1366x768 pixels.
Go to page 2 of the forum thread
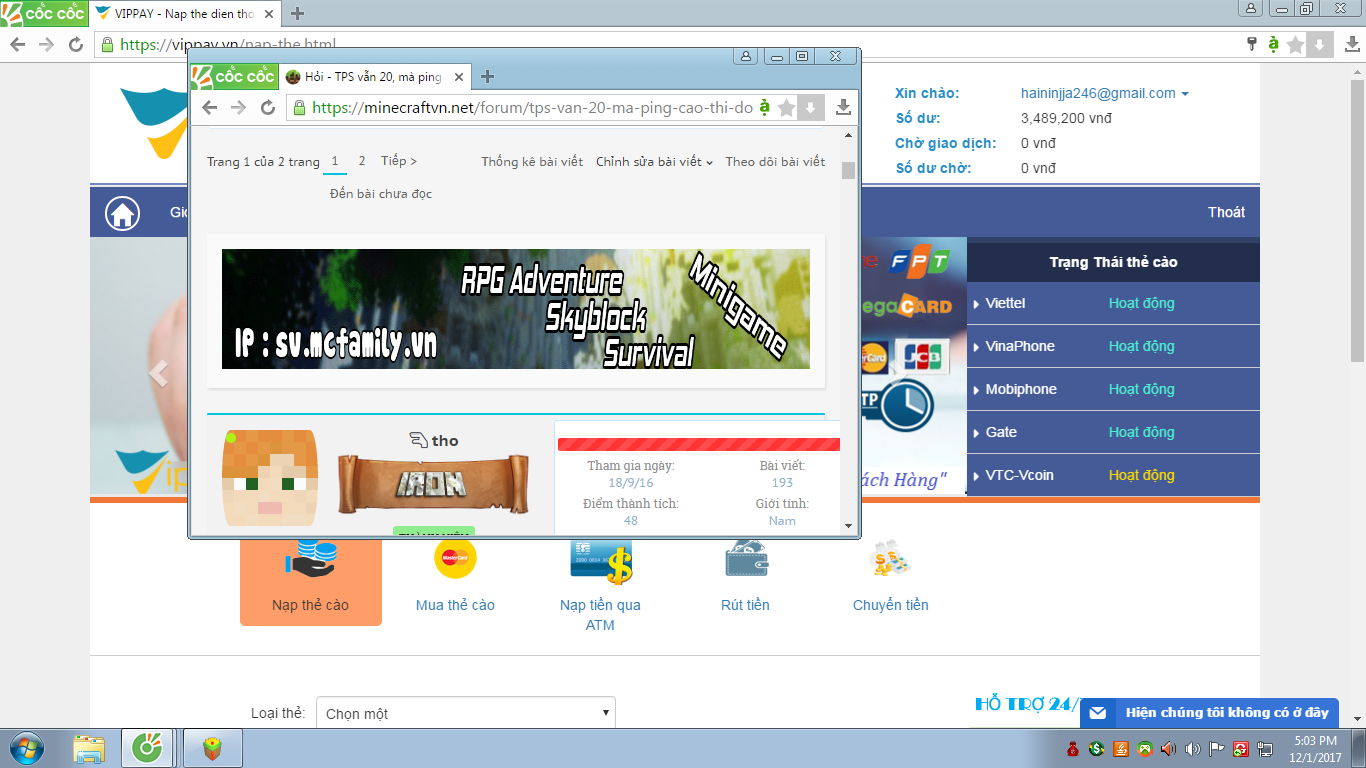(x=362, y=161)
